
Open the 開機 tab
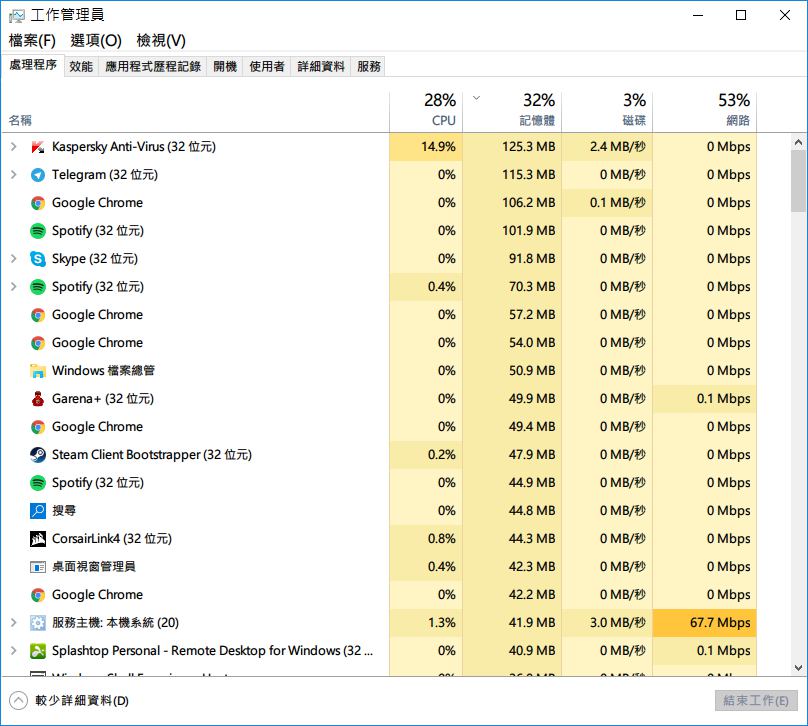[225, 66]
